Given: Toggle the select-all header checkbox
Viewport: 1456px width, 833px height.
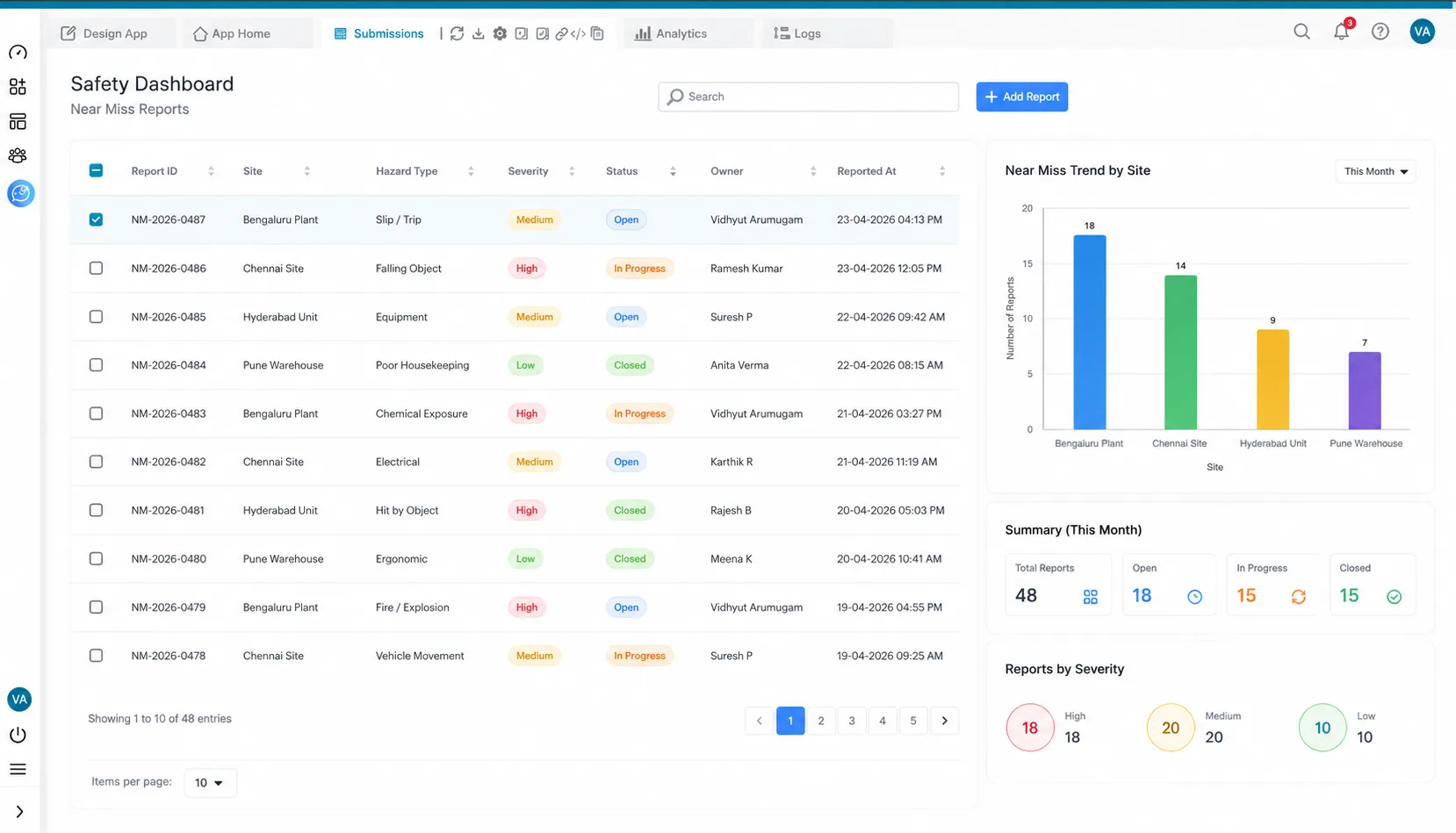Looking at the screenshot, I should [96, 170].
